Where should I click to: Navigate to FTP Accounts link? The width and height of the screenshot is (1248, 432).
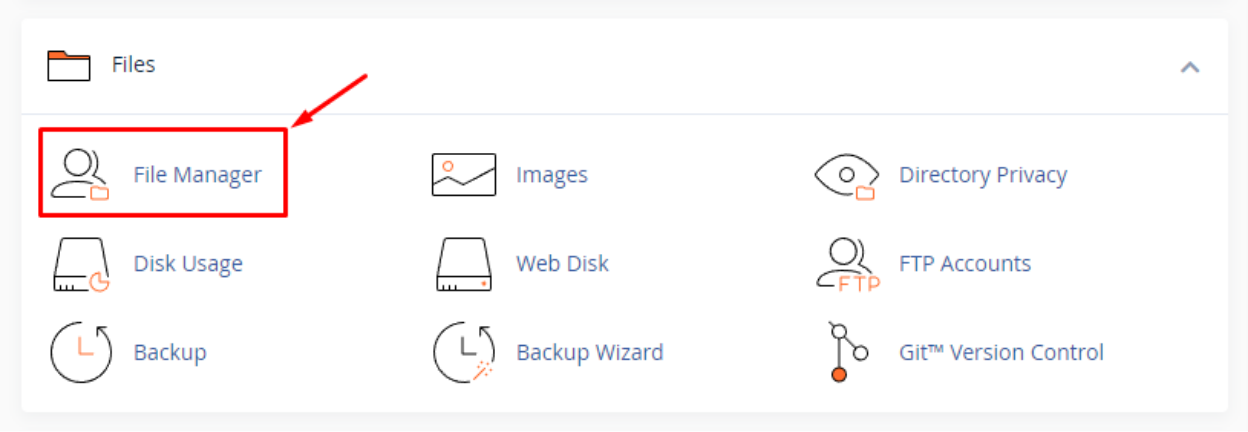(x=964, y=264)
